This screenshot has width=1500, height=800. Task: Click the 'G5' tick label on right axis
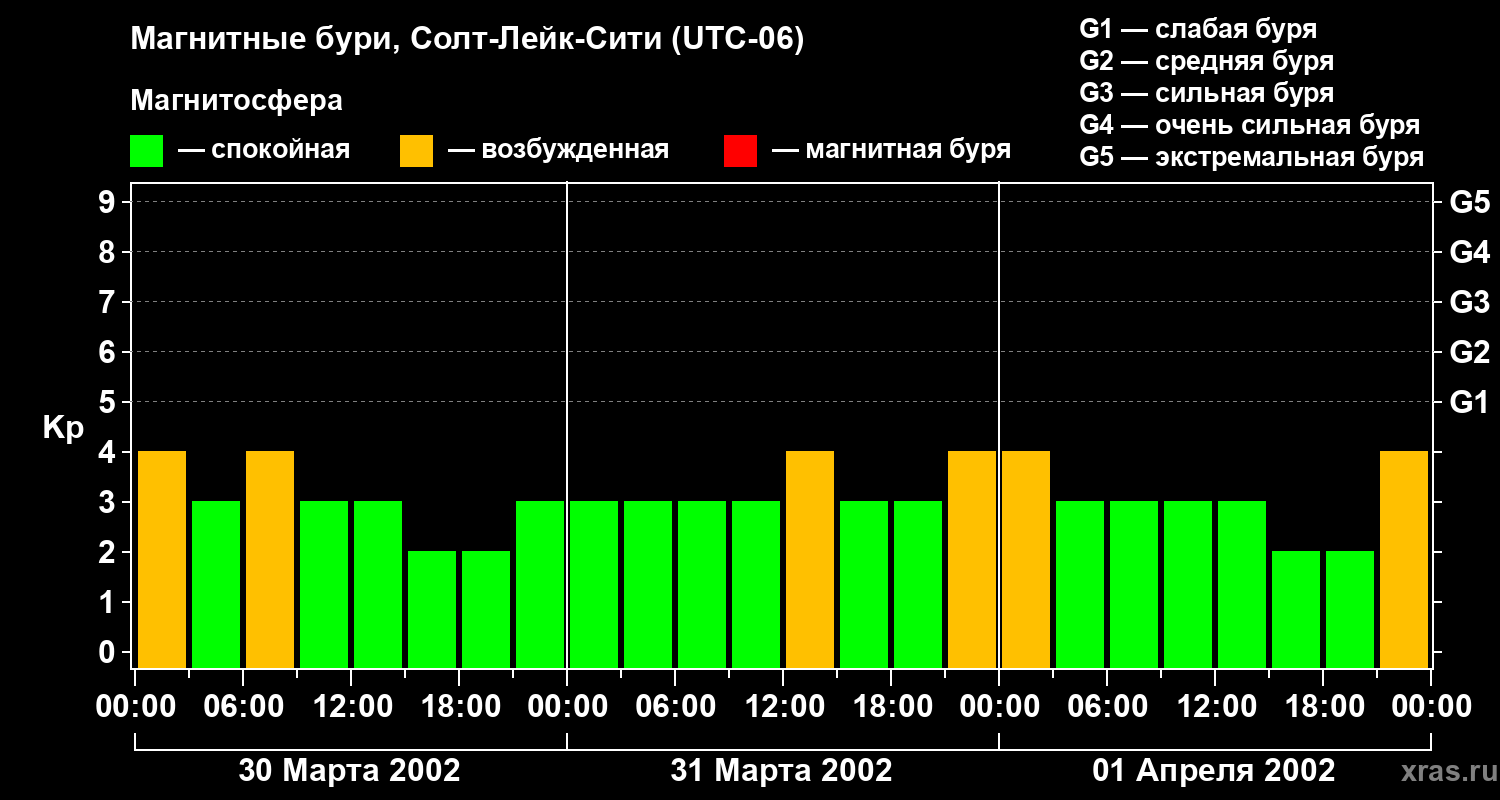click(x=1470, y=203)
